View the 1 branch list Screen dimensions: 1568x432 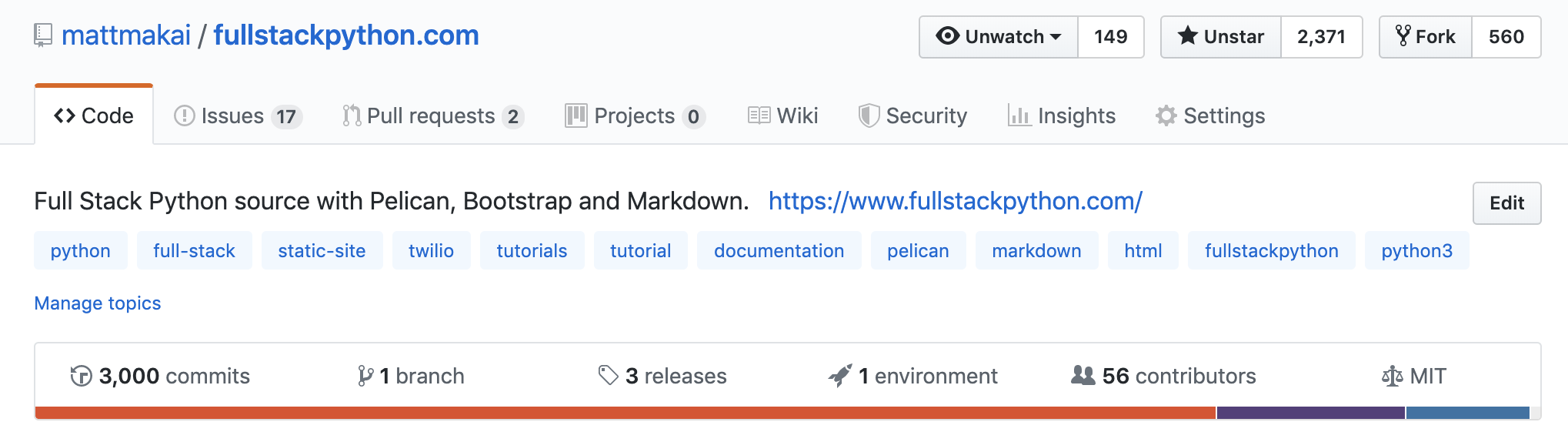[x=411, y=376]
